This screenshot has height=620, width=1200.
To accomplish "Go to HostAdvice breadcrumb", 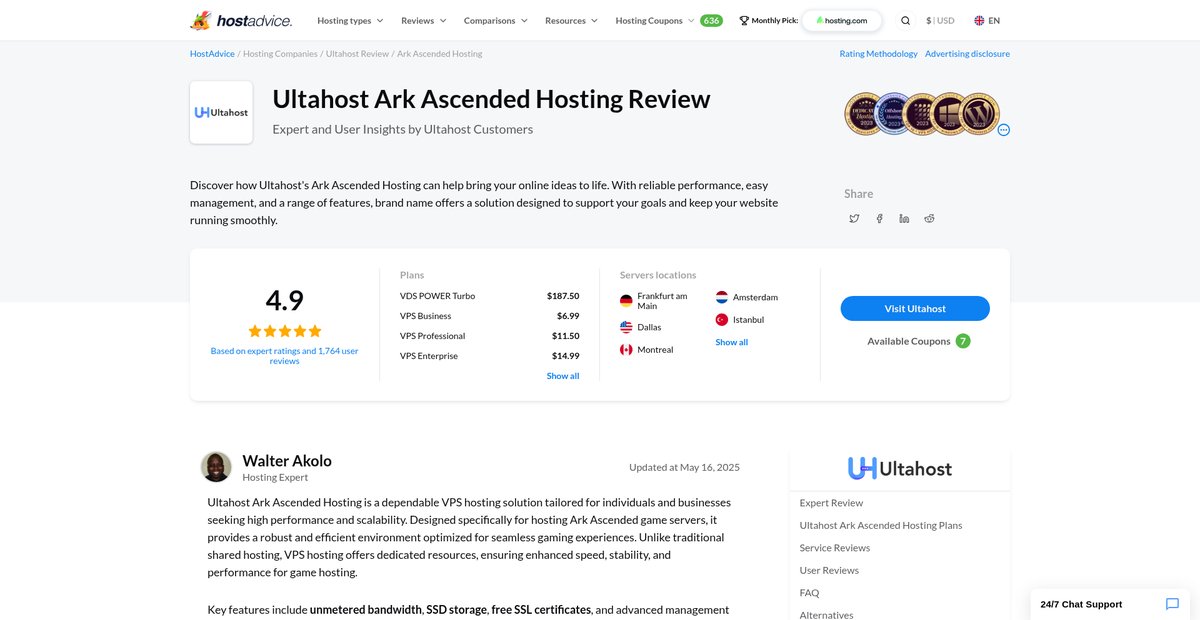I will tap(212, 54).
